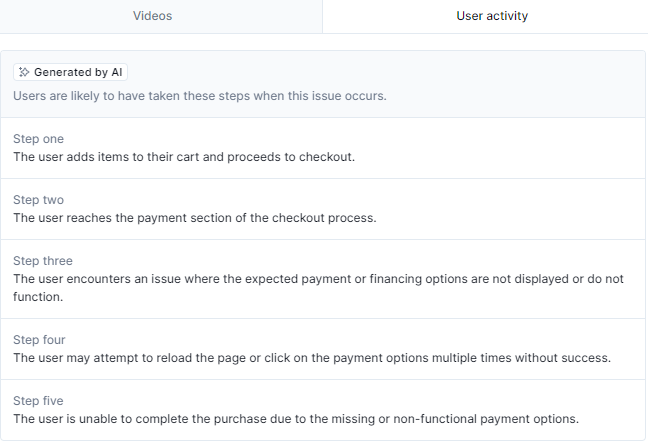The width and height of the screenshot is (648, 444).
Task: Click the 'Users are likely to have taken' subtitle
Action: (x=200, y=96)
